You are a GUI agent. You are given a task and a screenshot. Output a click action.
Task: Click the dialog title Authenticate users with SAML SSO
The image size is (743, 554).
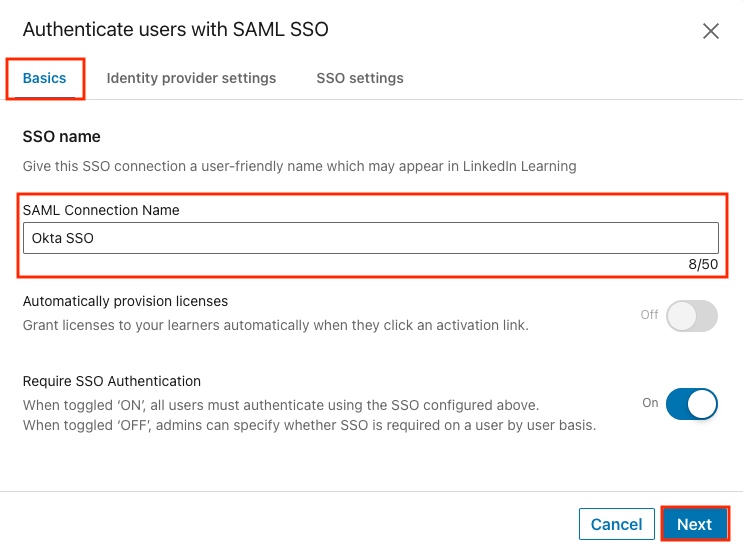point(176,29)
